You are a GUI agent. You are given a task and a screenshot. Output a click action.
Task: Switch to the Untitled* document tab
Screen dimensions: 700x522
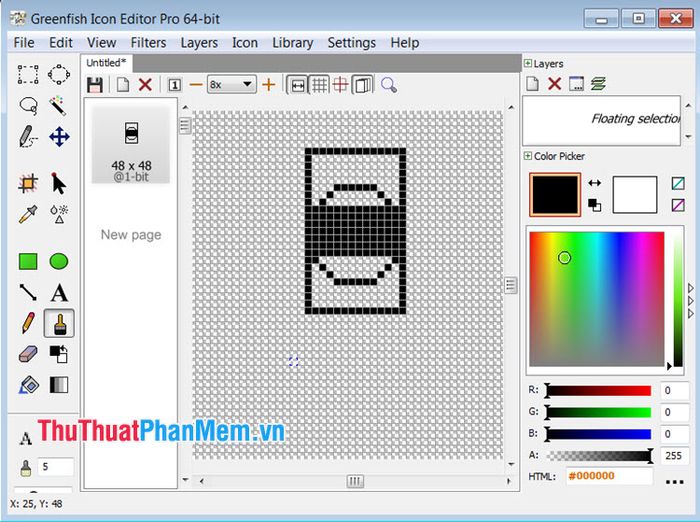106,63
